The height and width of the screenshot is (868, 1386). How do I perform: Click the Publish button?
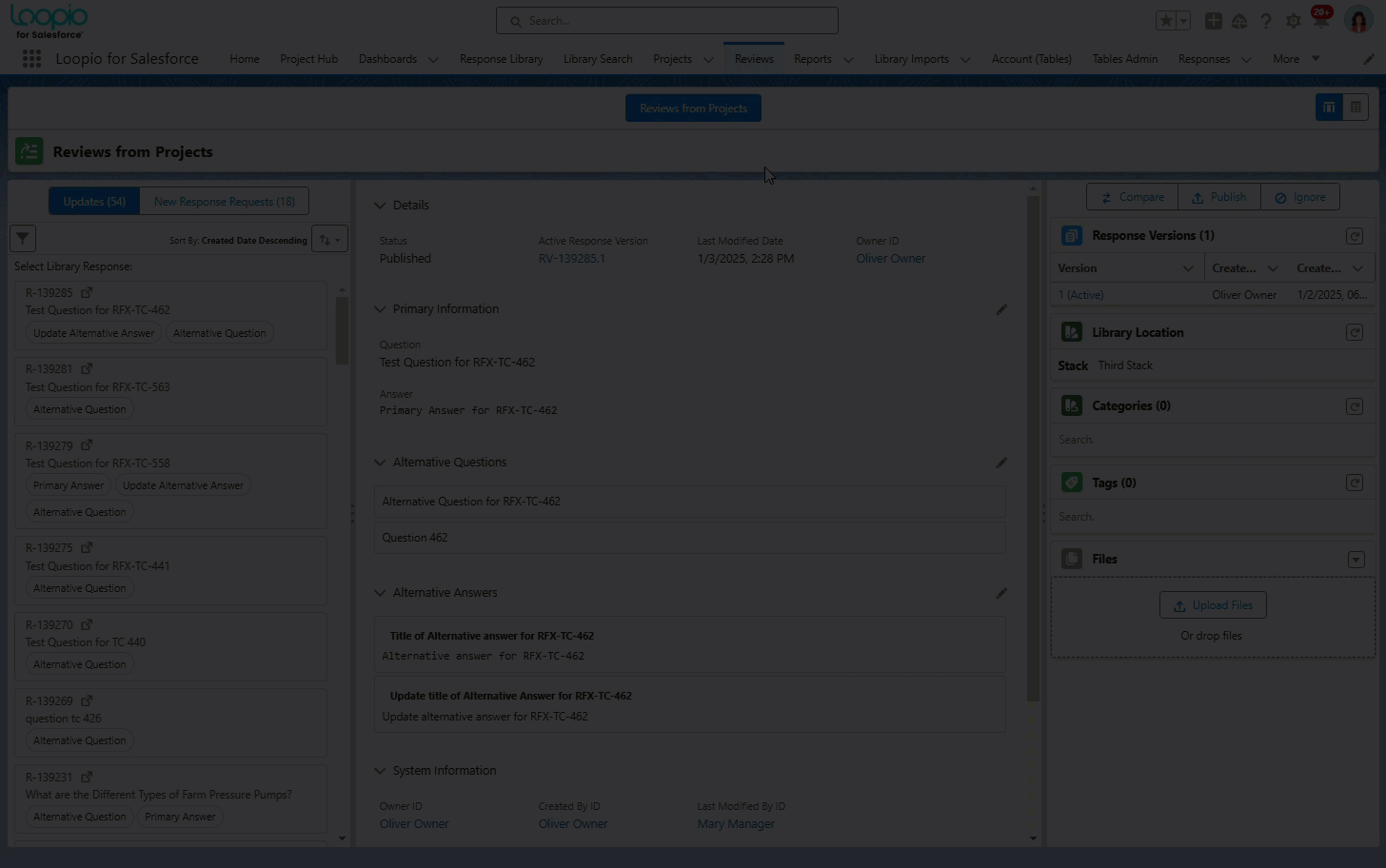1218,197
